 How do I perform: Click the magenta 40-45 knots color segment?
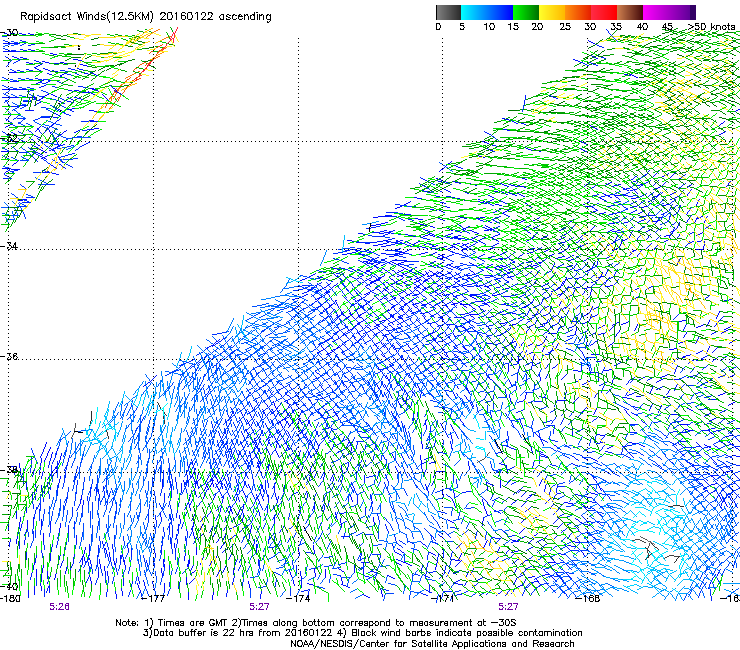tap(655, 12)
